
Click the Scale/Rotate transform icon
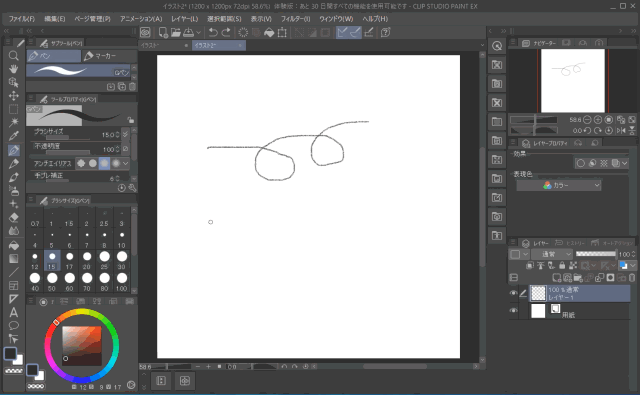click(x=282, y=32)
